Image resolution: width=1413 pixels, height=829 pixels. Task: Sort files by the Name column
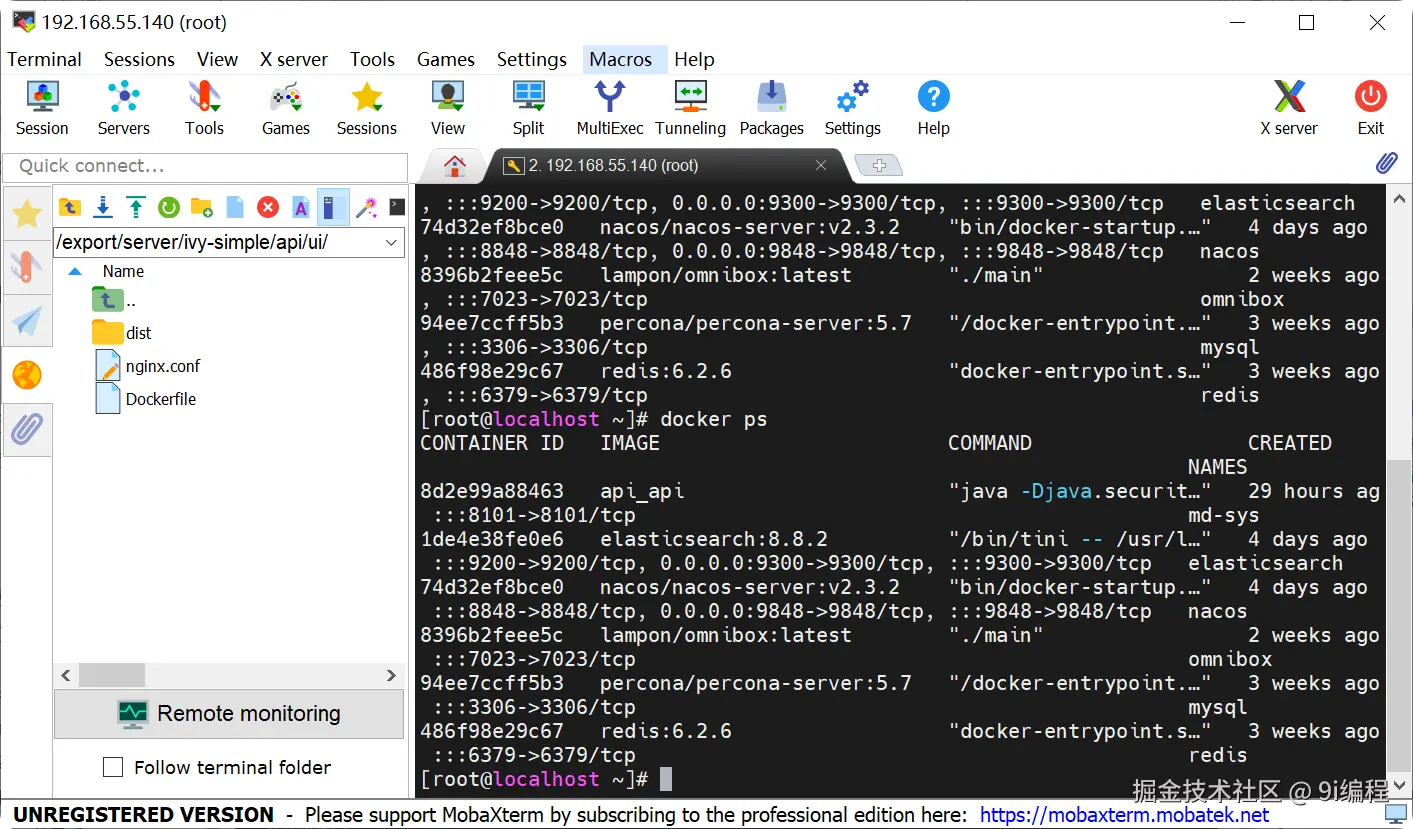(x=123, y=271)
